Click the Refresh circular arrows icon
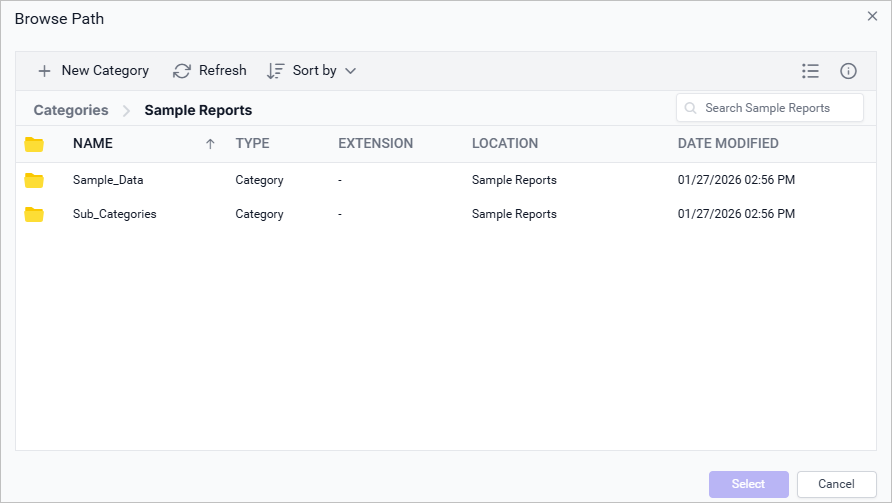Viewport: 892px width, 503px height. click(182, 71)
